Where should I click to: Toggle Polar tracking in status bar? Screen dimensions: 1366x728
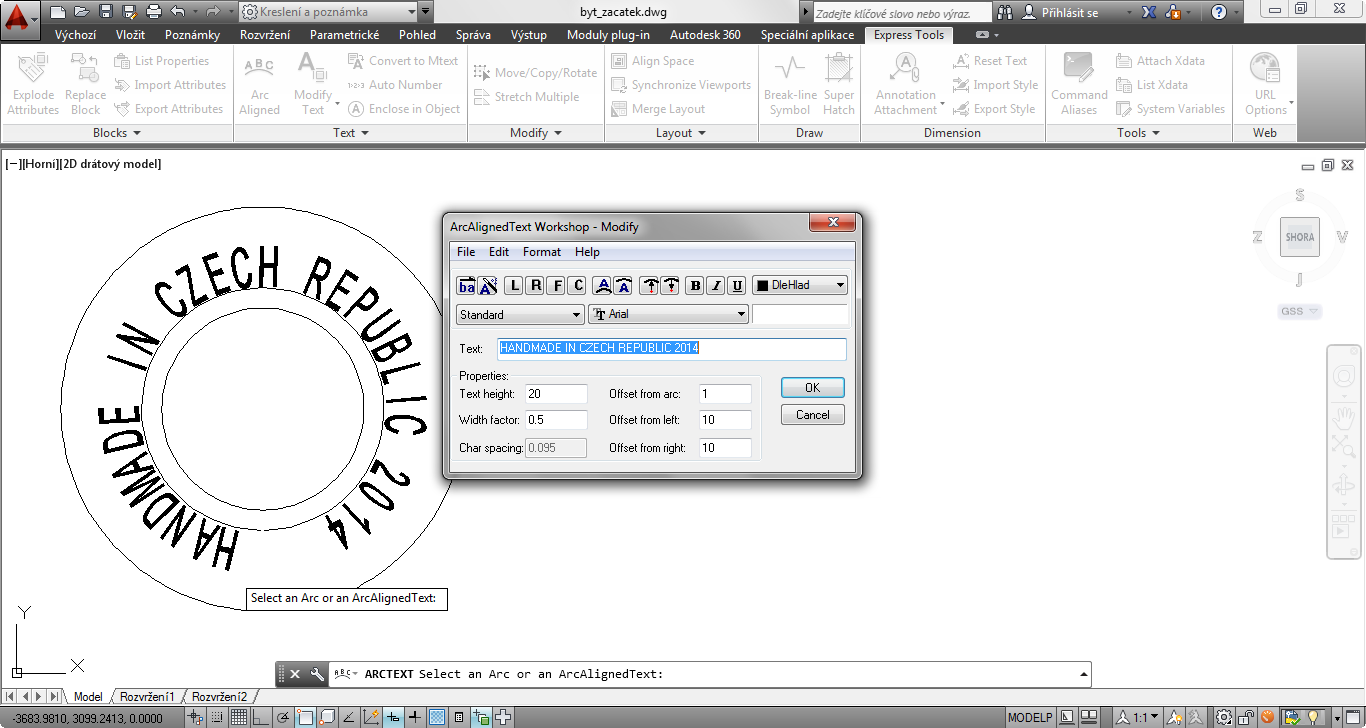(283, 717)
